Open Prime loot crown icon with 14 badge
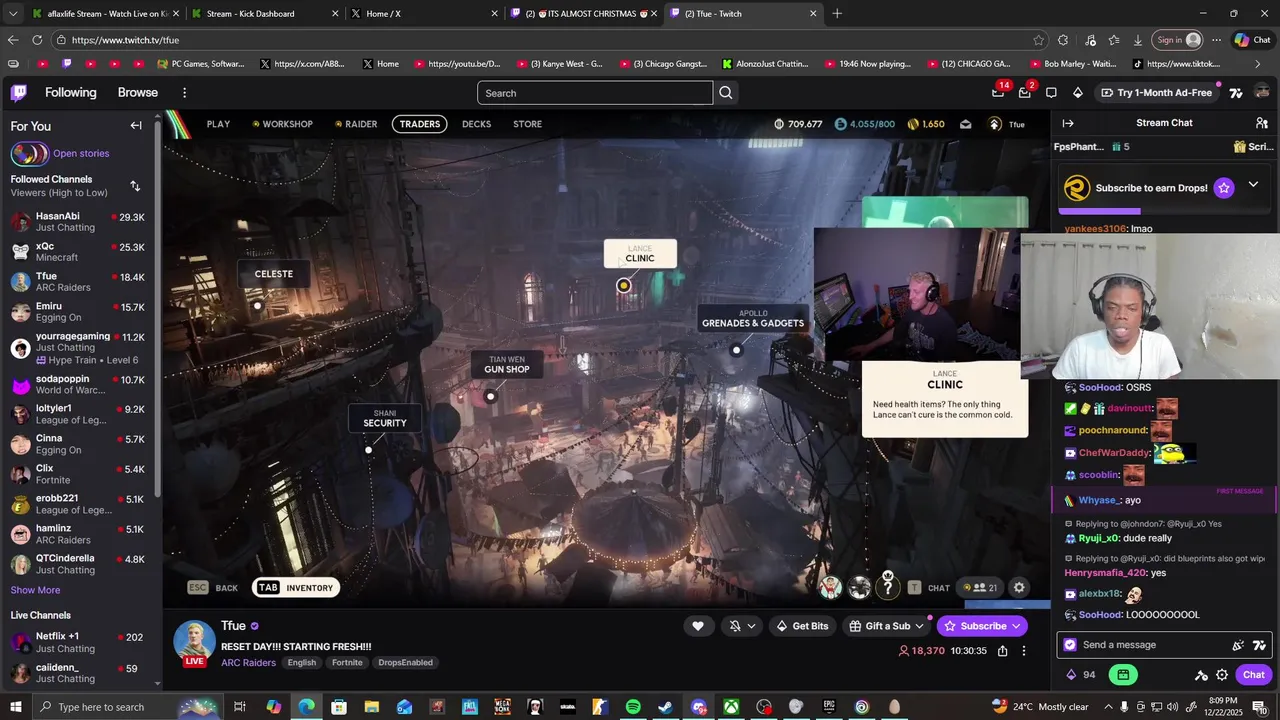1280x720 pixels. 998,93
